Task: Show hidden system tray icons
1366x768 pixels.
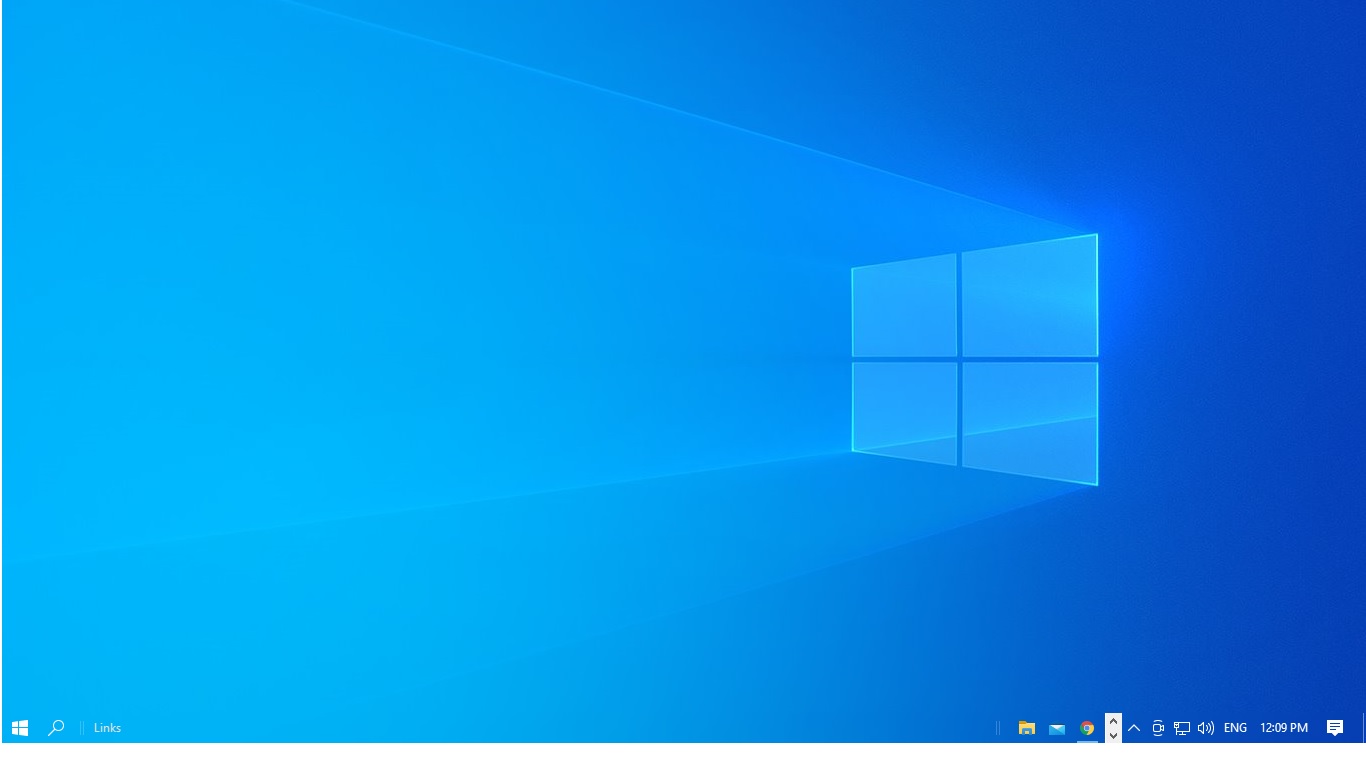Action: tap(1134, 728)
